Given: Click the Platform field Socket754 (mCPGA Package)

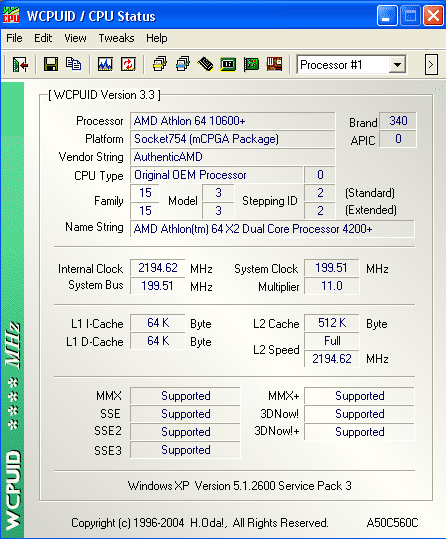Looking at the screenshot, I should point(232,139).
